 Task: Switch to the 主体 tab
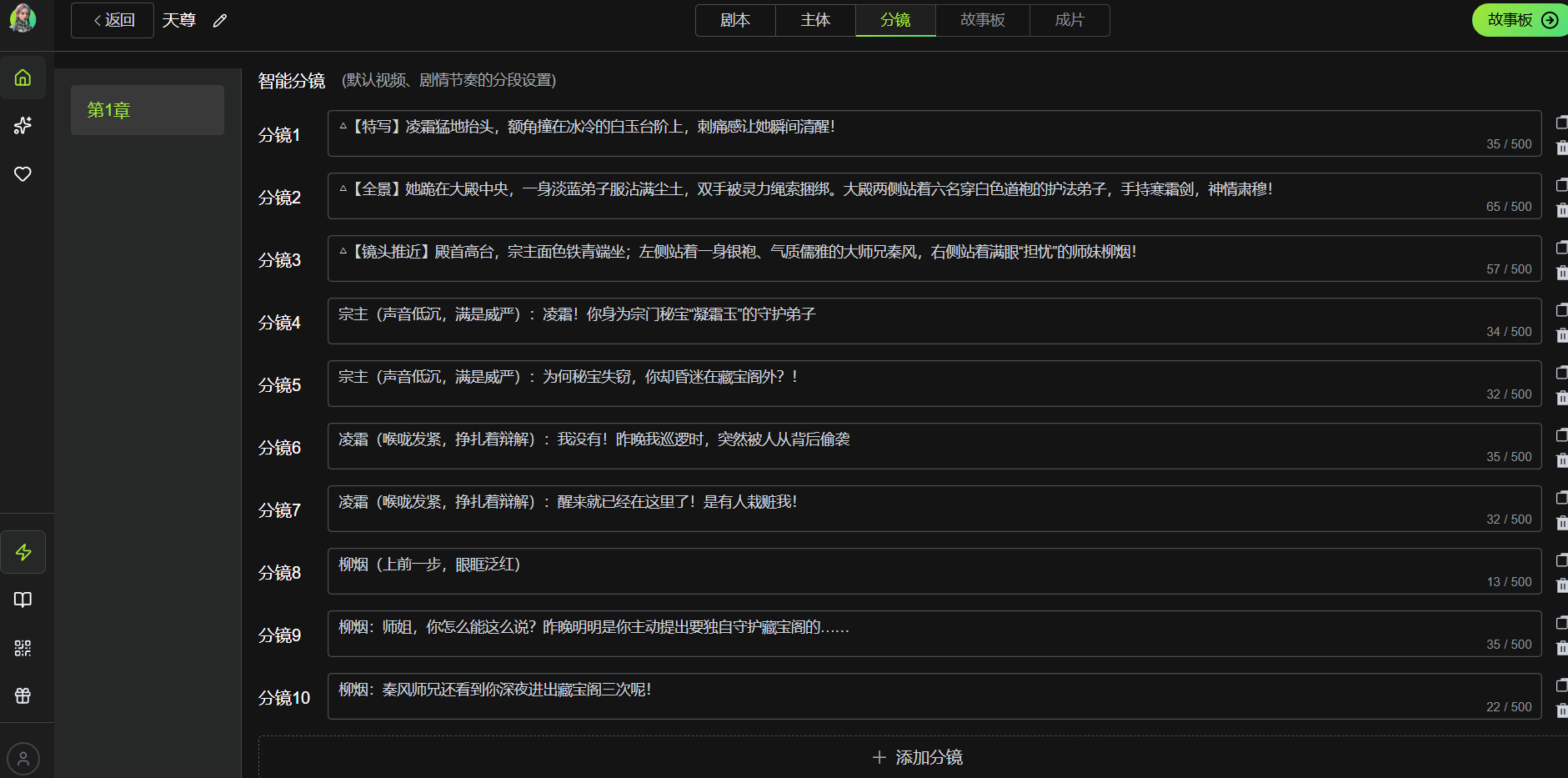pos(814,20)
